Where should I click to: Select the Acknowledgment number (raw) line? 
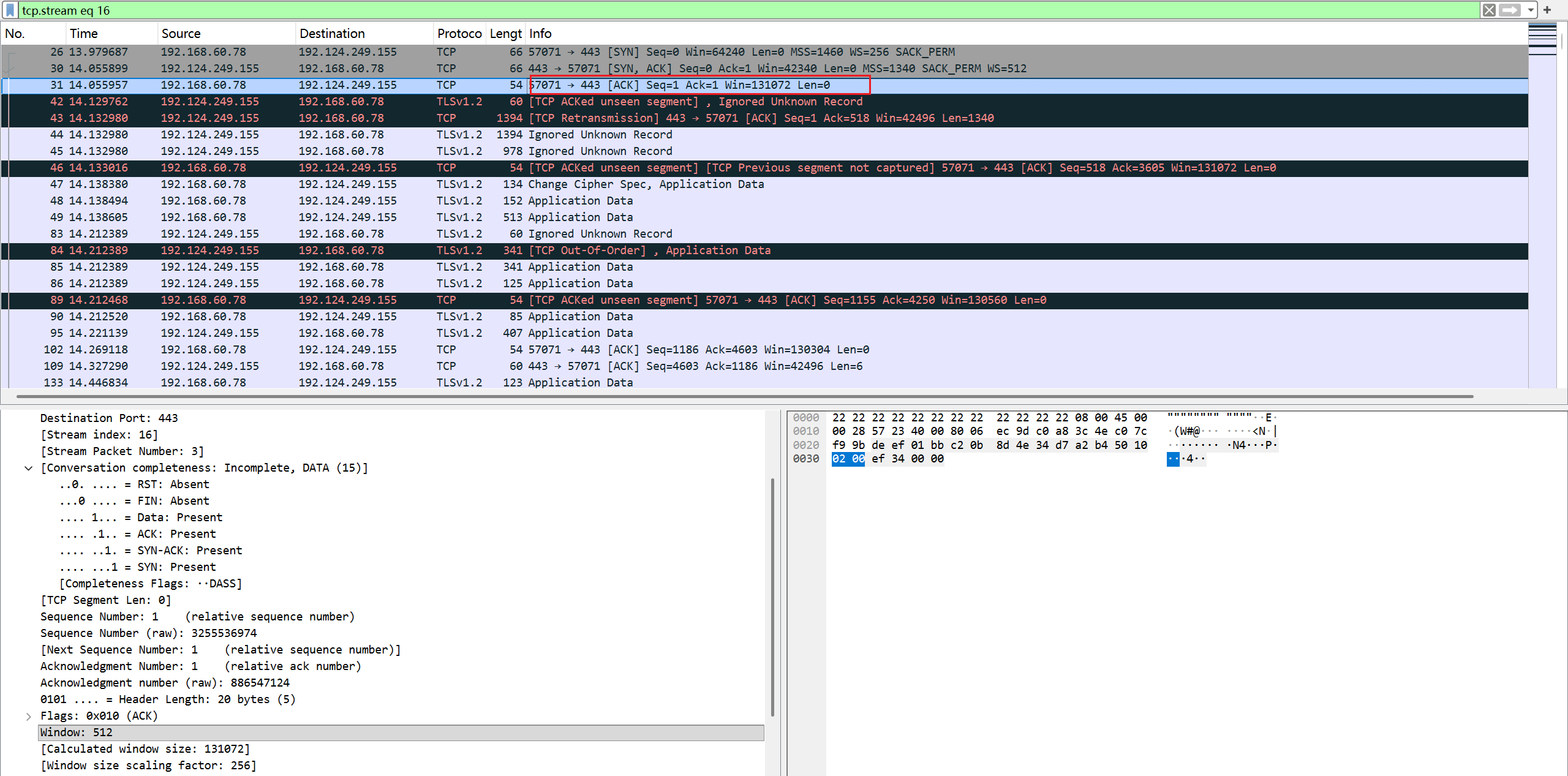click(165, 683)
